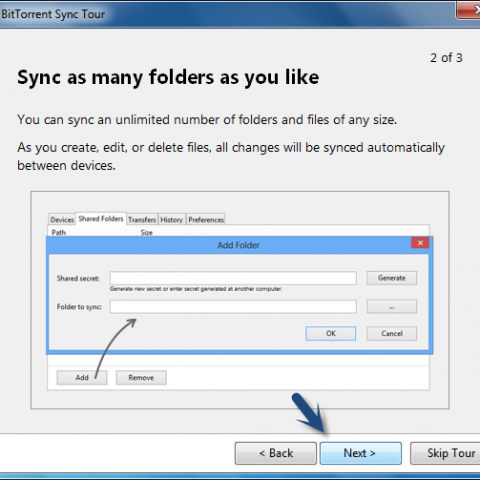Focus the Folder to sync field
This screenshot has width=480, height=480.
[233, 307]
